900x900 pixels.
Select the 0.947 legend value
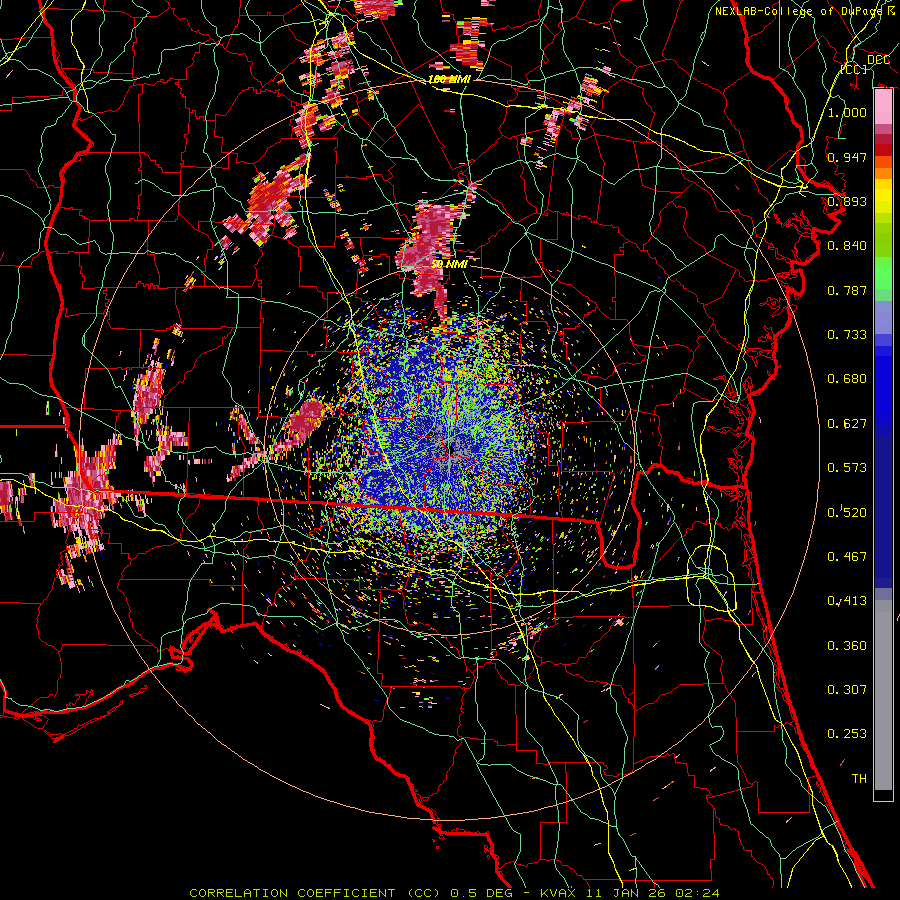coord(847,157)
